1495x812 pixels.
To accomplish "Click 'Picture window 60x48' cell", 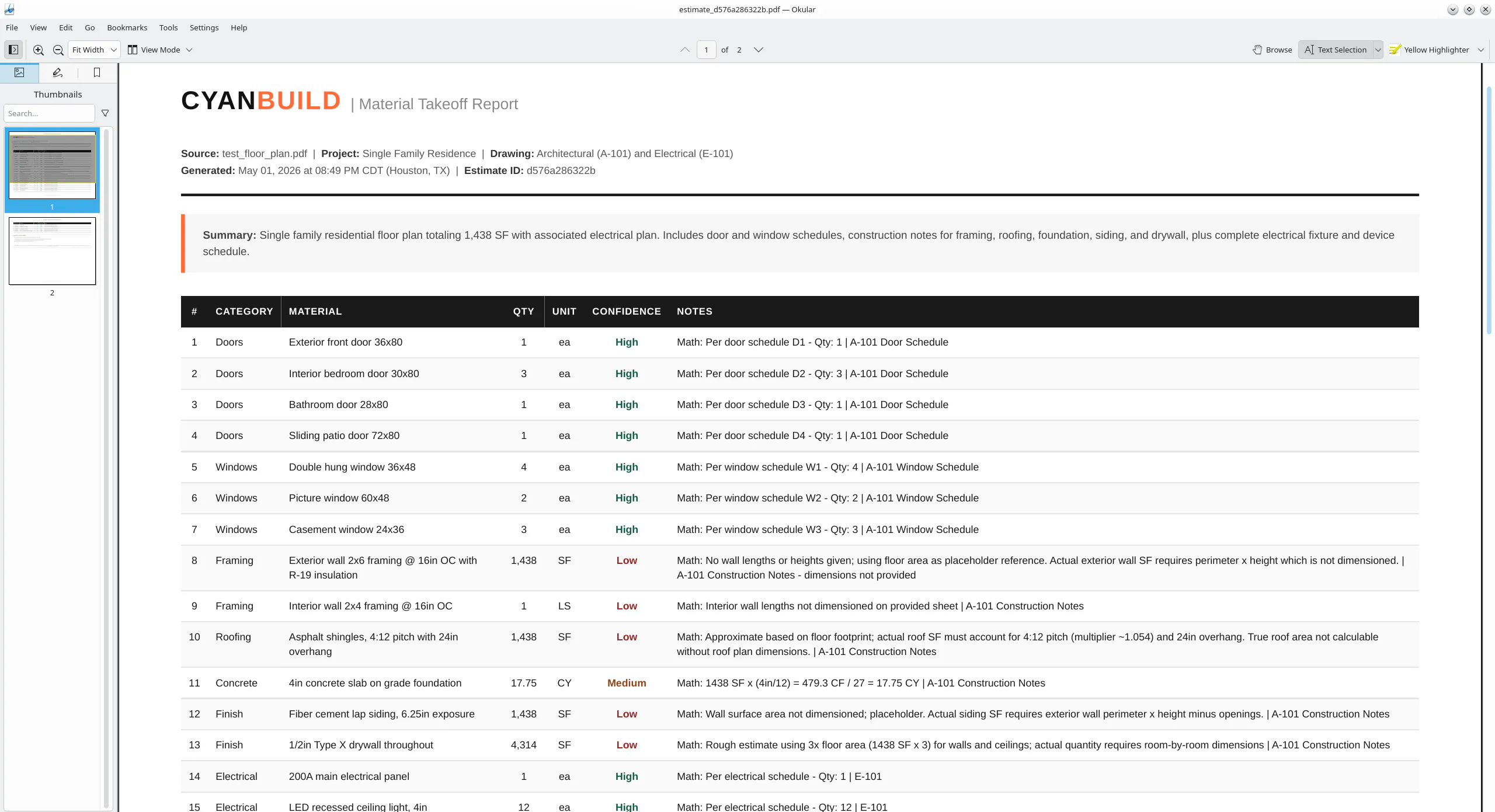I will tap(339, 498).
